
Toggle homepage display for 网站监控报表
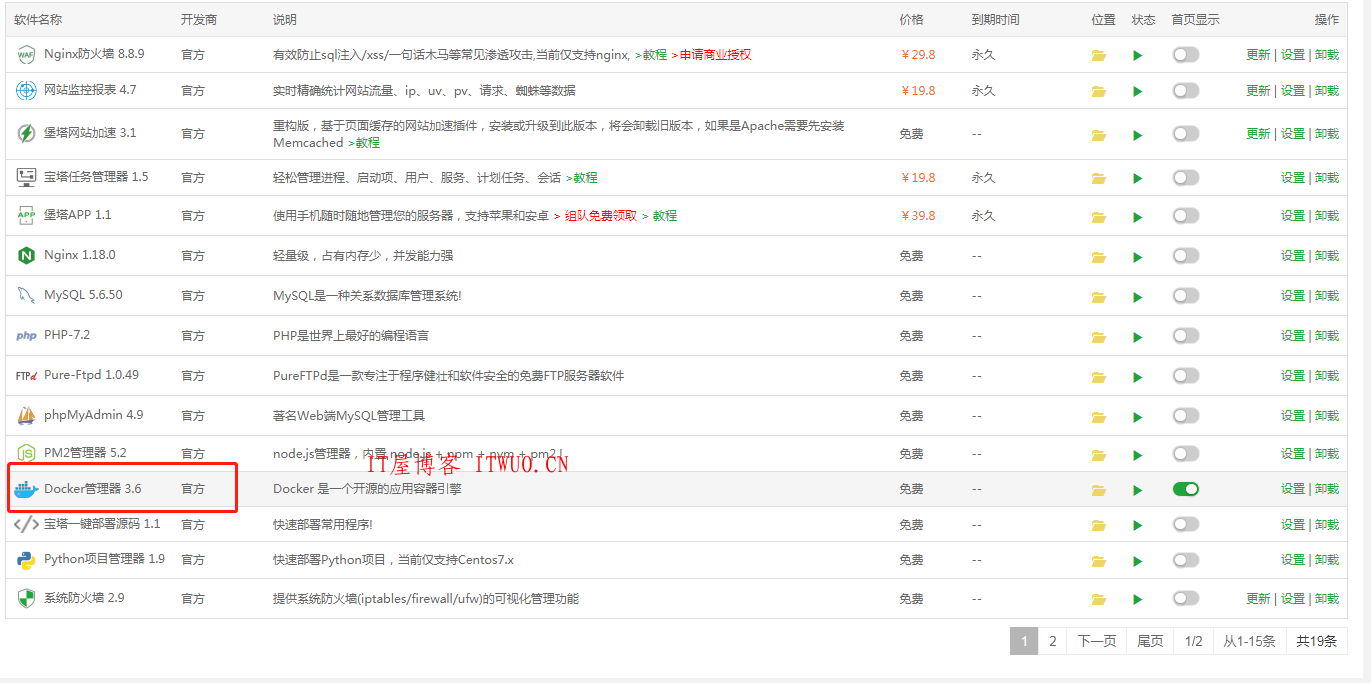coord(1186,90)
